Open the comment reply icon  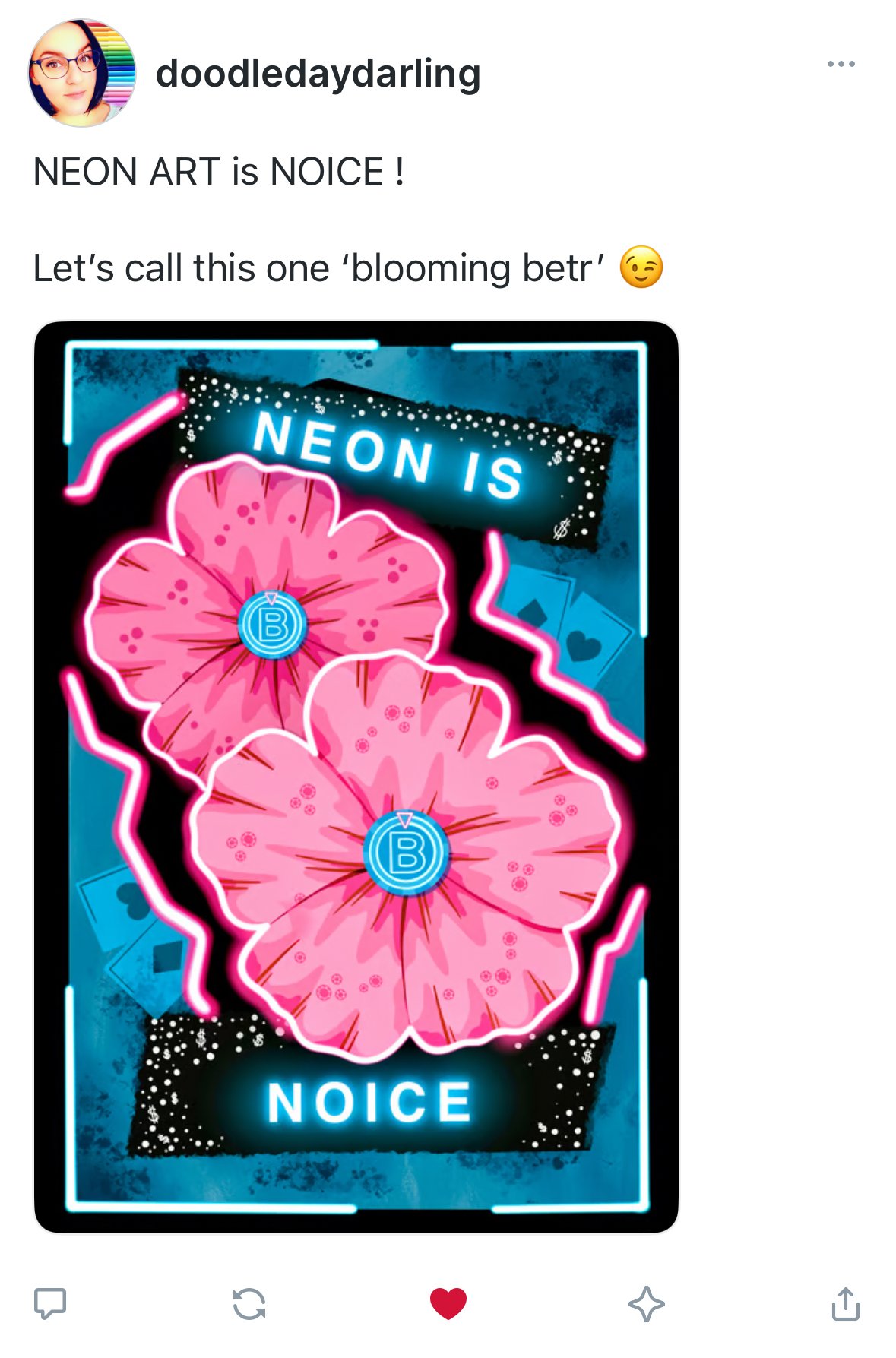[50, 1303]
